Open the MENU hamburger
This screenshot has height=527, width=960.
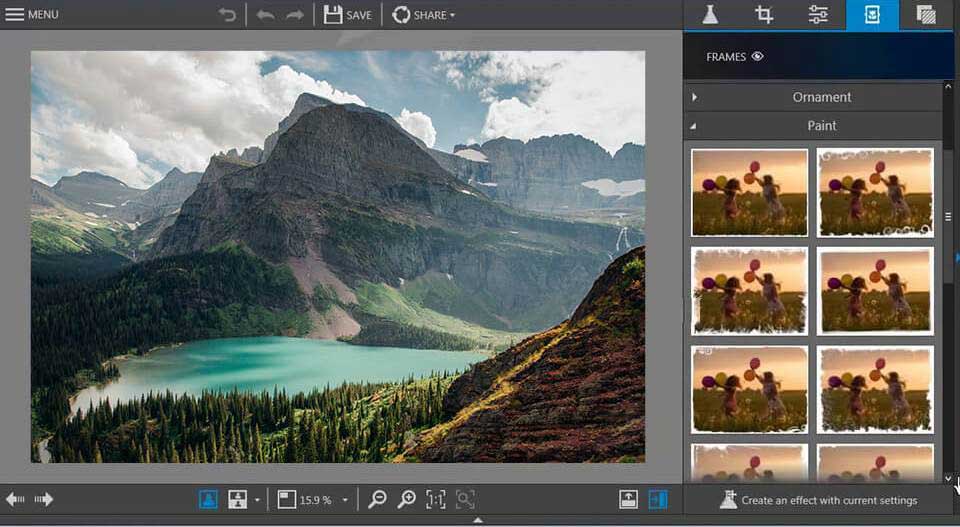click(32, 15)
